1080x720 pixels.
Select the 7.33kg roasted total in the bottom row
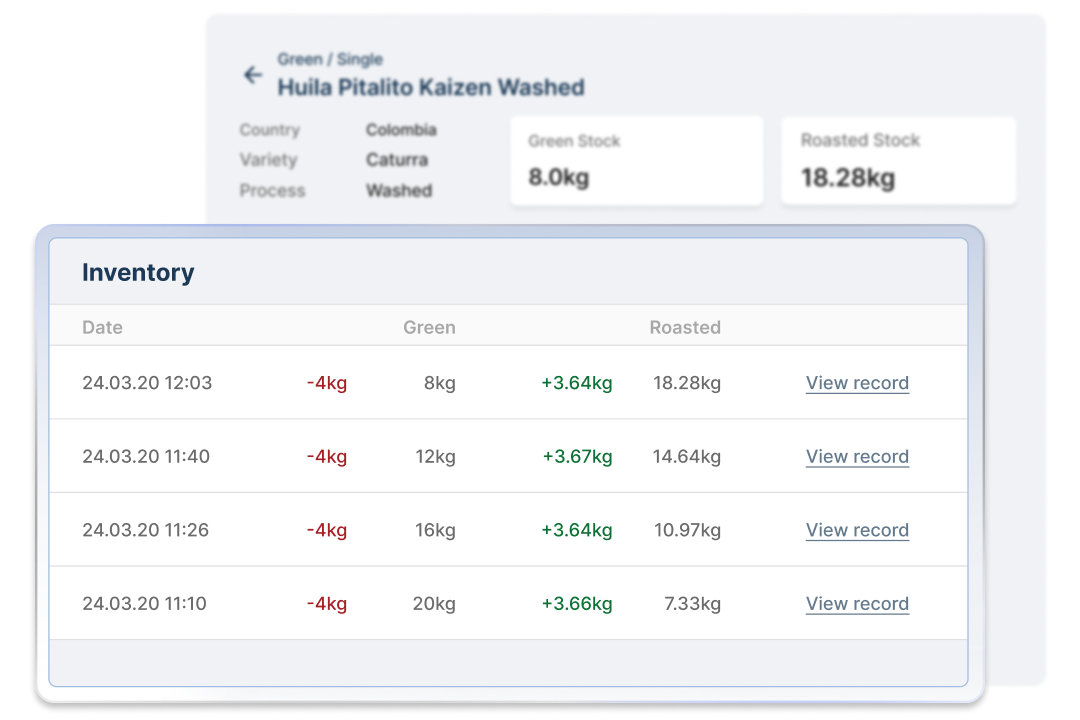click(693, 603)
